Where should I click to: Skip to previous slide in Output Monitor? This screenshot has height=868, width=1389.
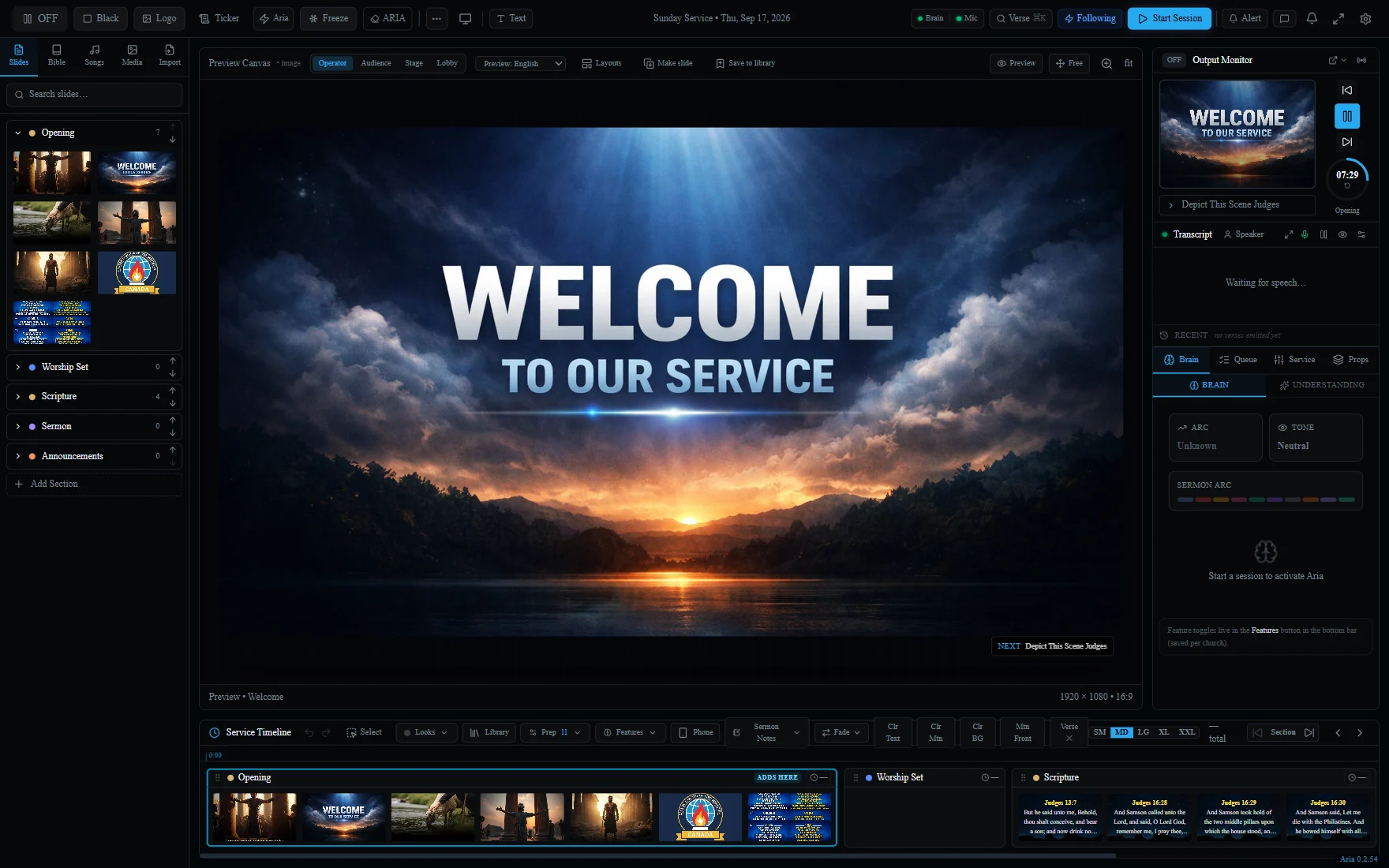tap(1347, 90)
